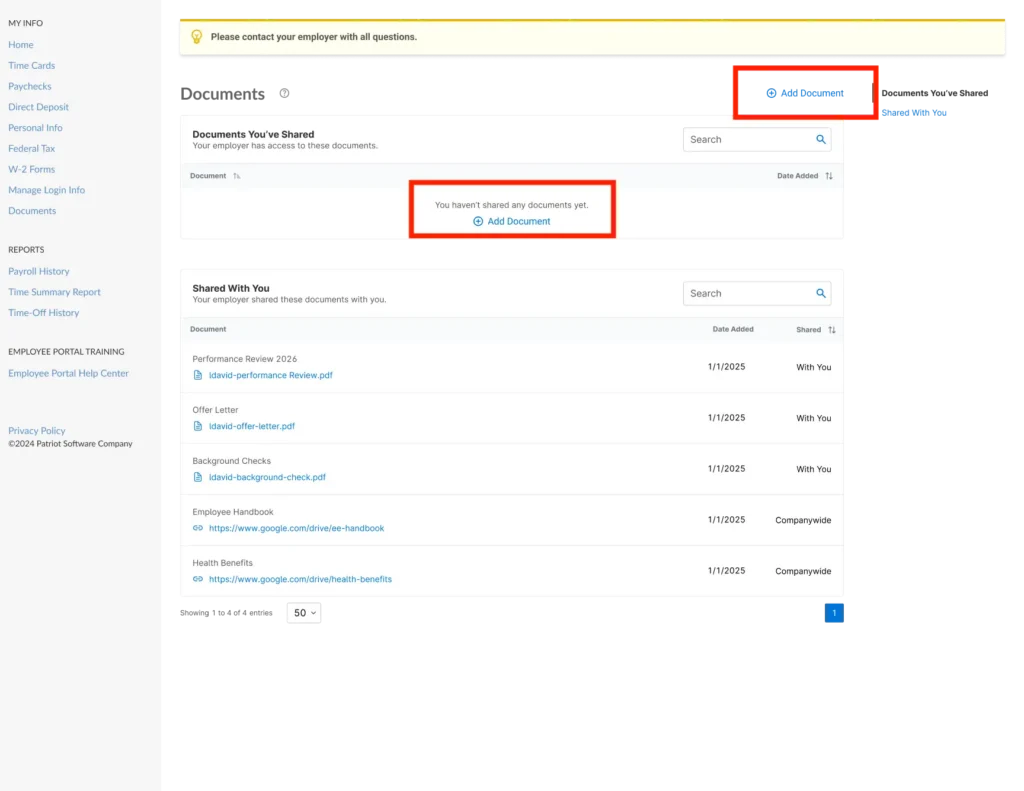
Task: Click the file icon beside 1david-offer-letter.pdf
Action: pos(198,427)
